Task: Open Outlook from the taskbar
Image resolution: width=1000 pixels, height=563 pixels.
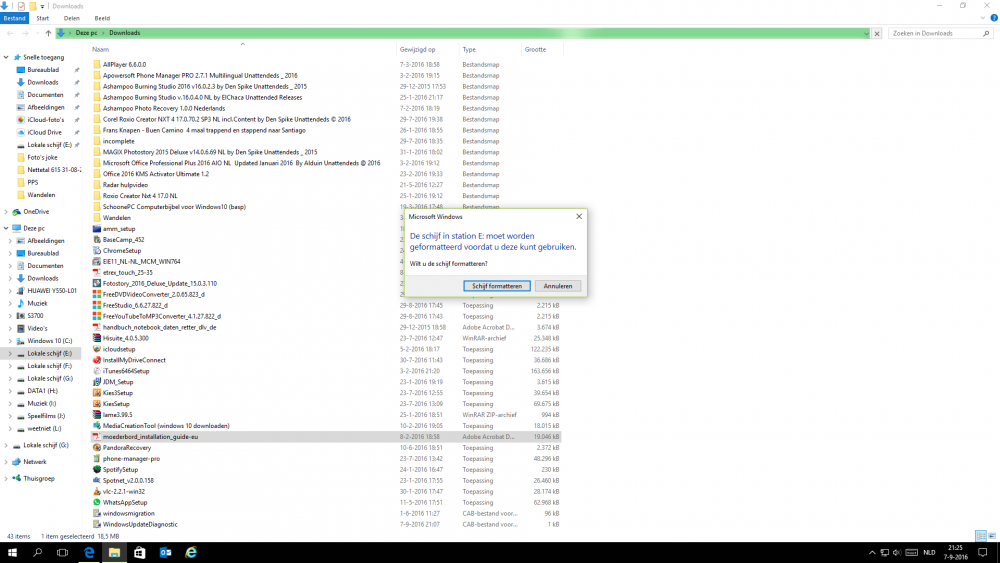Action: click(x=165, y=552)
